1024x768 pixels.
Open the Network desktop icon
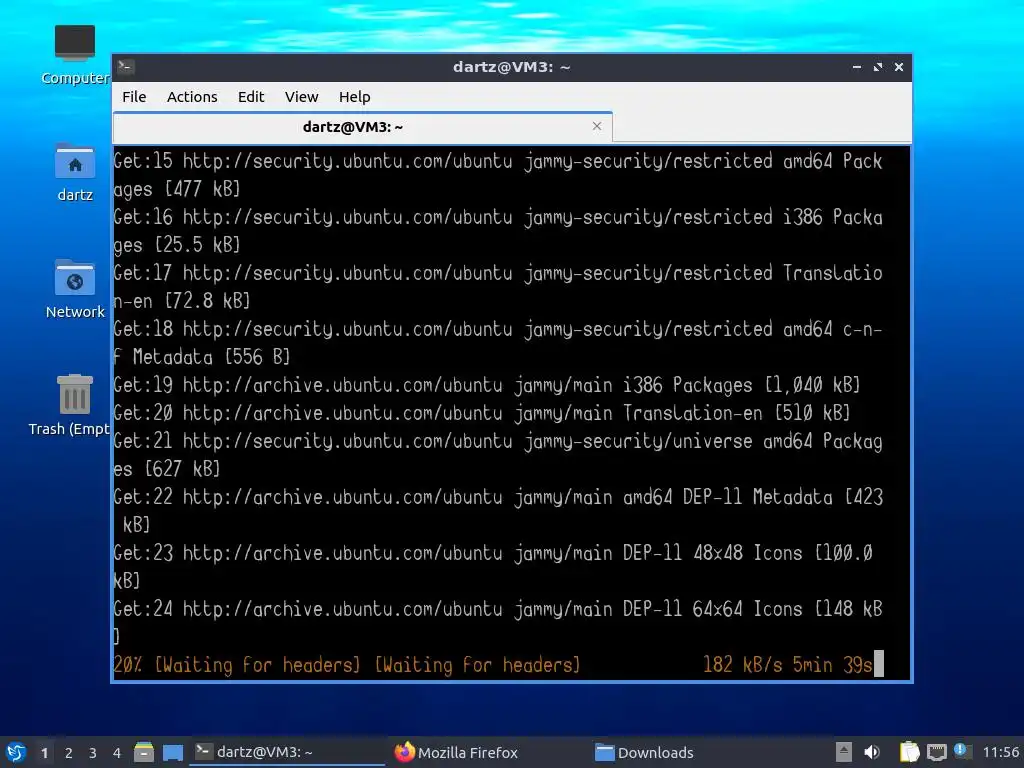point(74,289)
